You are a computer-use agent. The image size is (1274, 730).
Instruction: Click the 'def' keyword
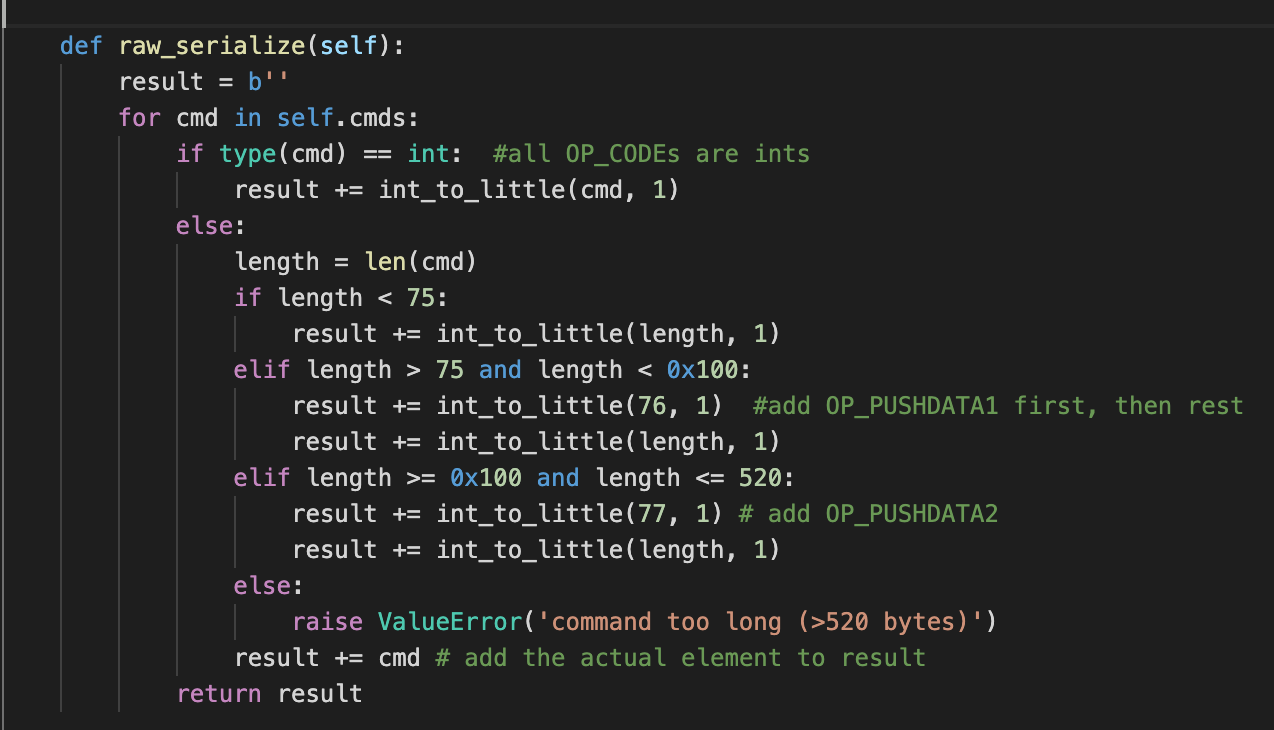tap(82, 46)
